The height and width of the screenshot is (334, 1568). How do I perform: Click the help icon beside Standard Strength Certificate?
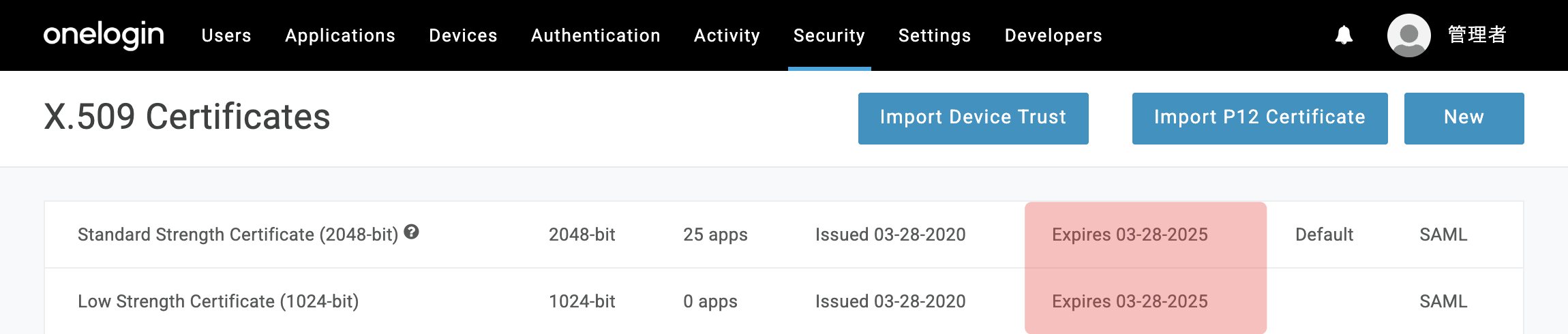tap(411, 232)
